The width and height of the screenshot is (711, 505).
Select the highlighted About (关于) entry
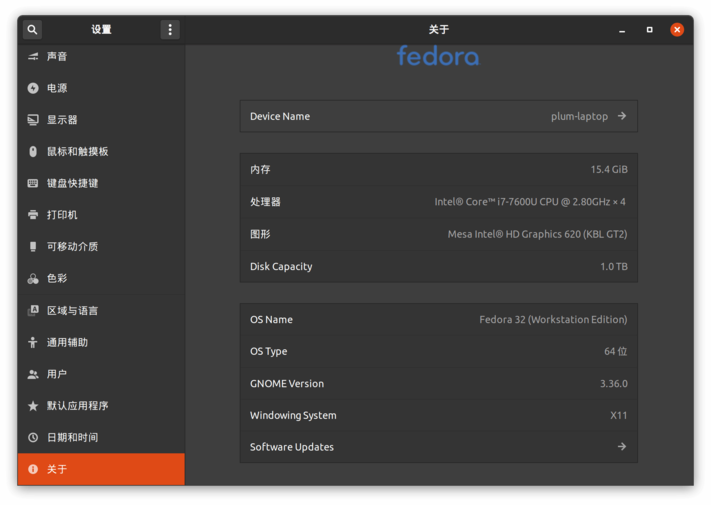point(57,469)
